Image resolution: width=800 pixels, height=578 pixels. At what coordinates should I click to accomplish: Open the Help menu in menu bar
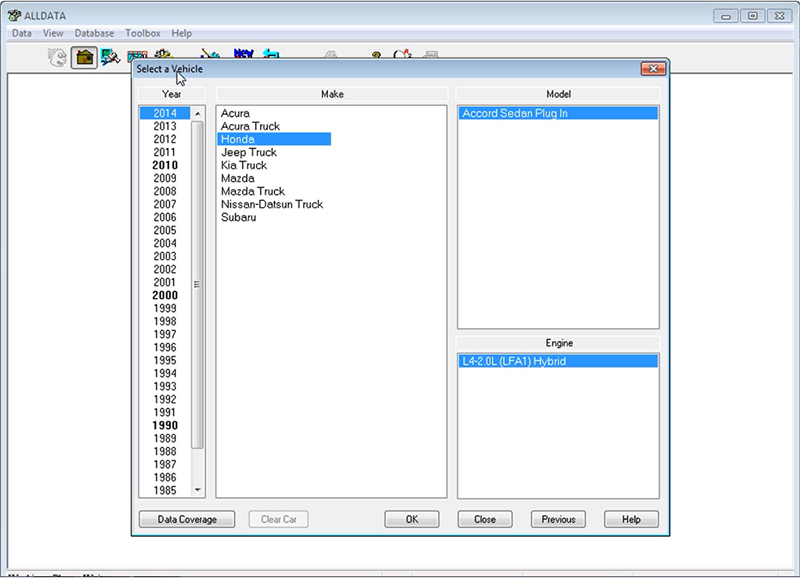coord(182,33)
